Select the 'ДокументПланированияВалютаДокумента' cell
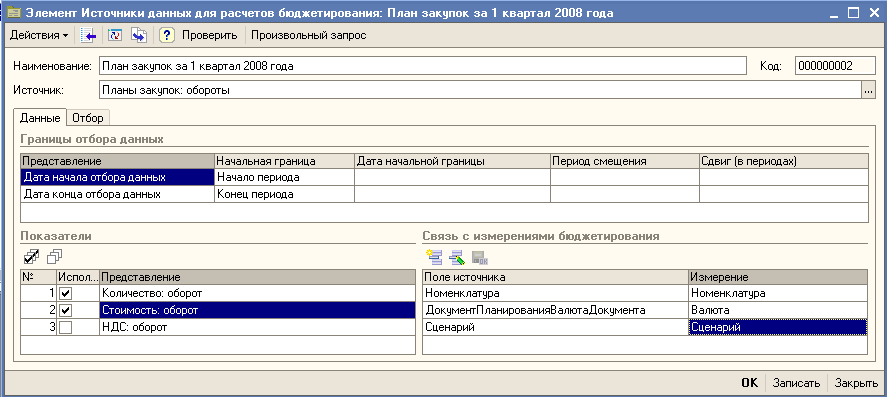 (556, 310)
